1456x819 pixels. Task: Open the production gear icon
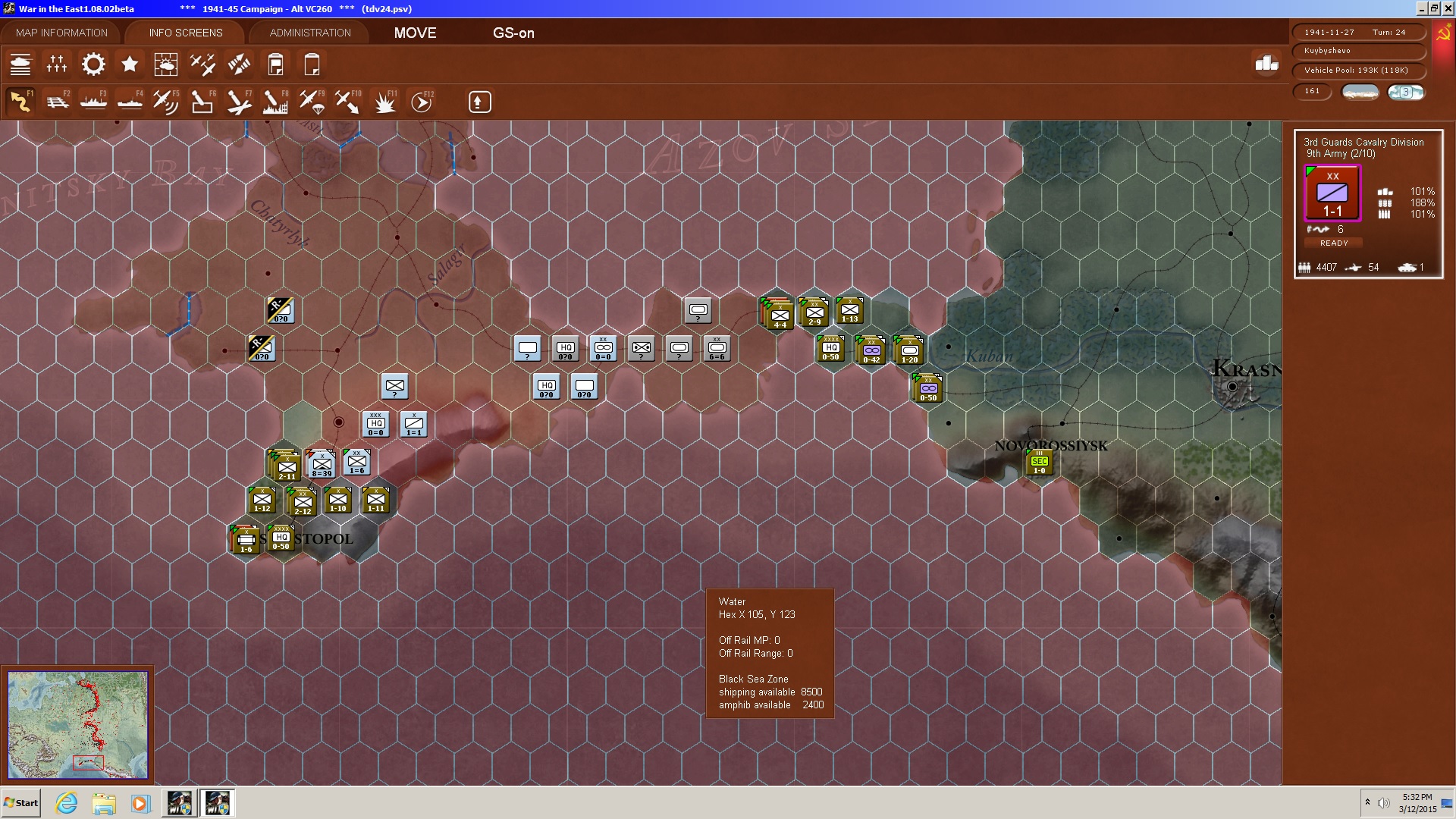click(93, 64)
